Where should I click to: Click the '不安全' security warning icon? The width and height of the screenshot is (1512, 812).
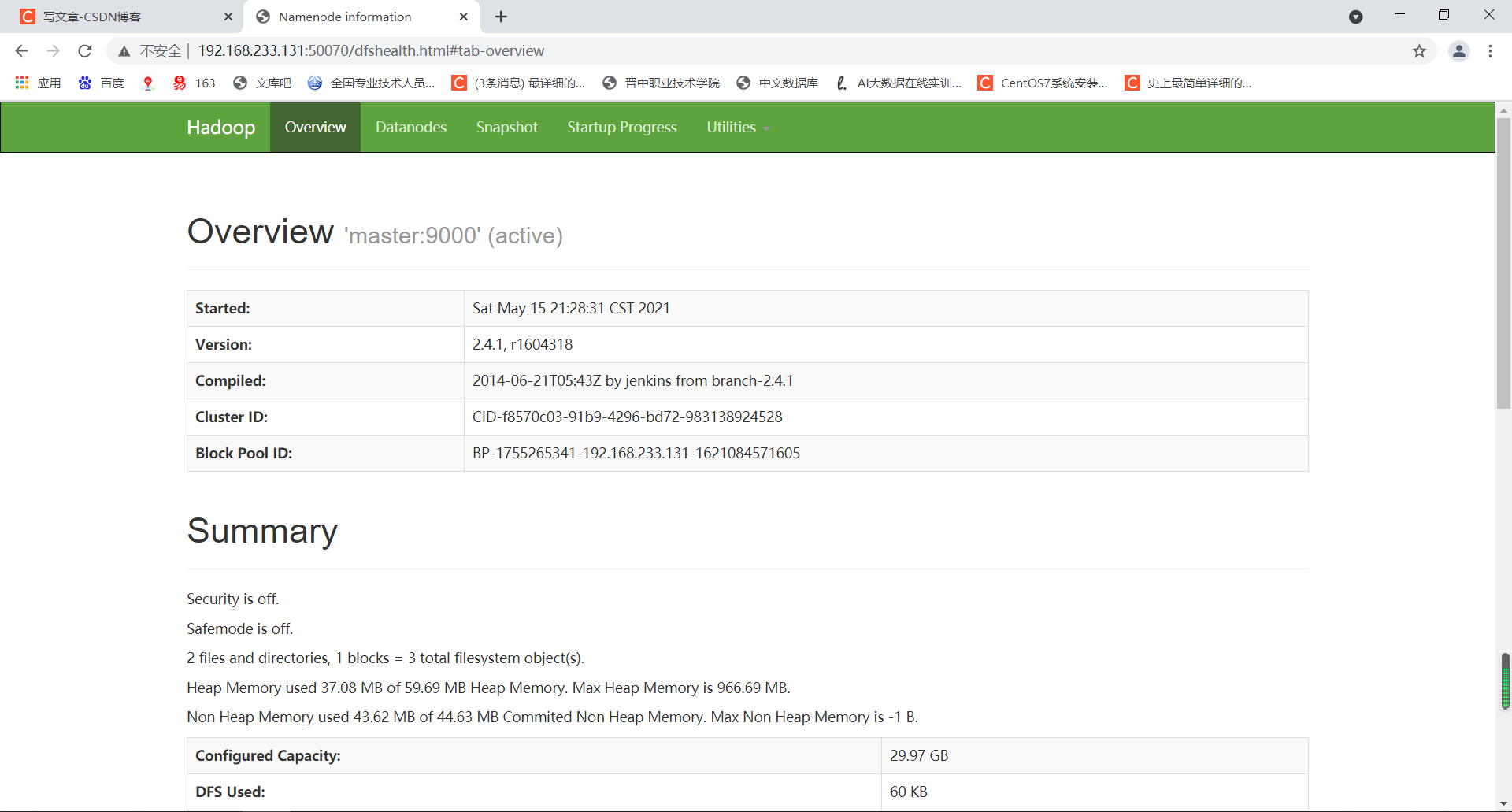click(124, 50)
